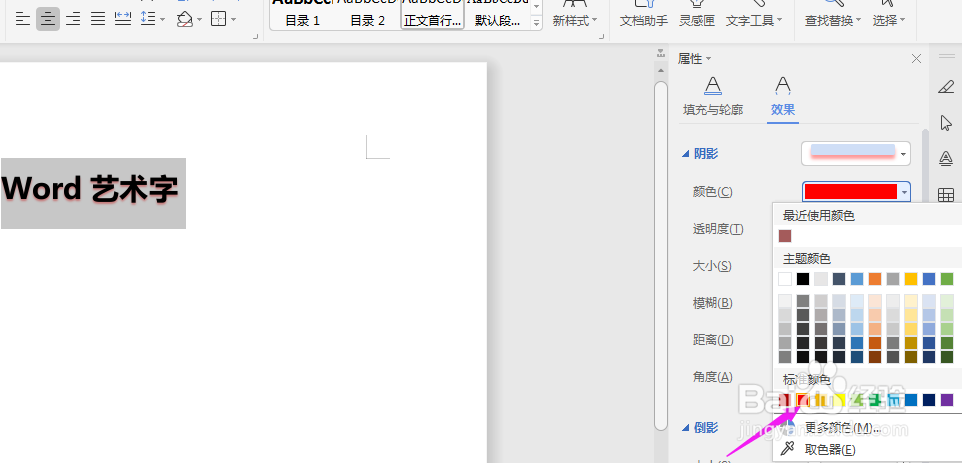The width and height of the screenshot is (962, 463).
Task: Close the 属性 properties panel
Action: (x=916, y=58)
